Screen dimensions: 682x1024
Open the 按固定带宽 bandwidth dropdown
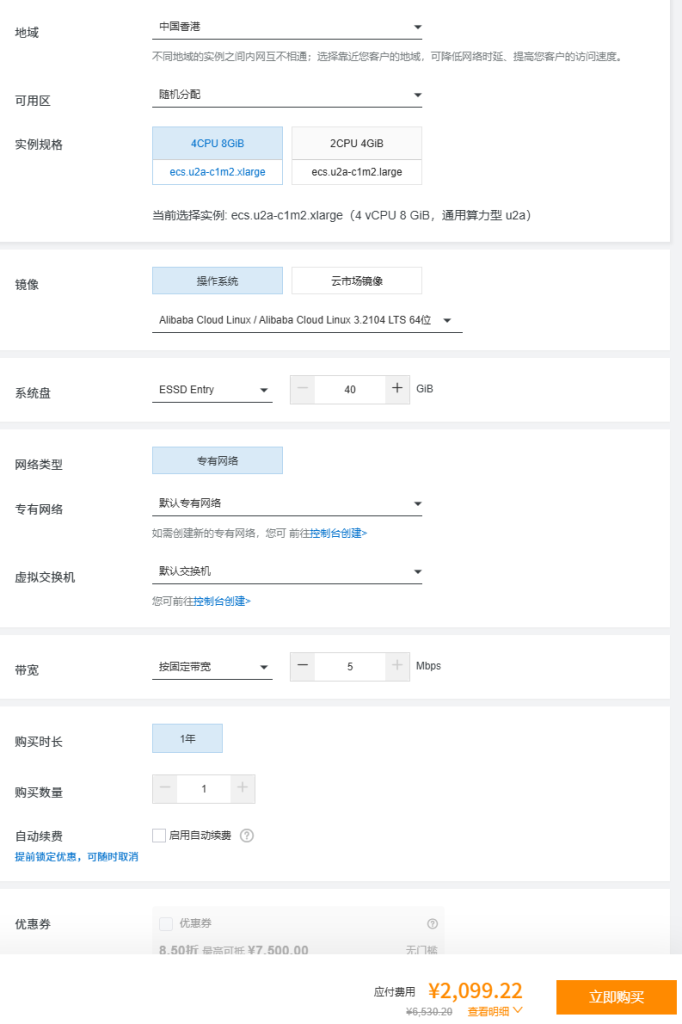(212, 667)
